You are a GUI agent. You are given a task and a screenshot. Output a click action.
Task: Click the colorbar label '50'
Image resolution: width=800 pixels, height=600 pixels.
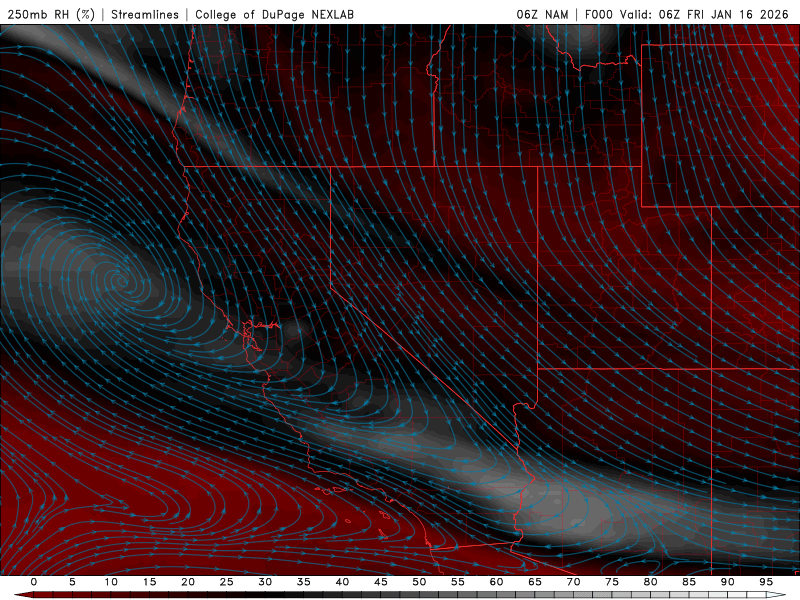419,582
